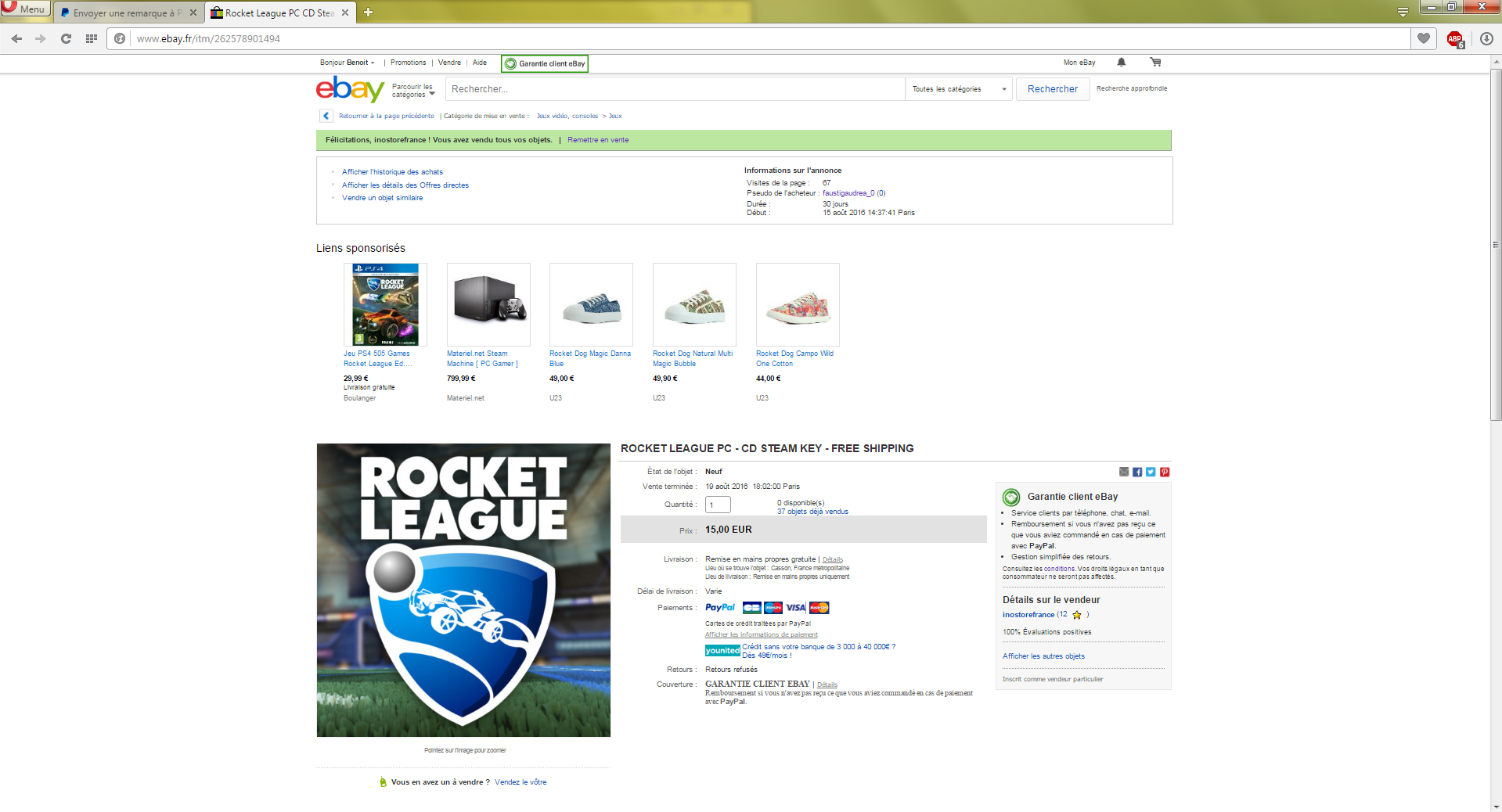Open seller profile inostorefrance

coord(1028,615)
